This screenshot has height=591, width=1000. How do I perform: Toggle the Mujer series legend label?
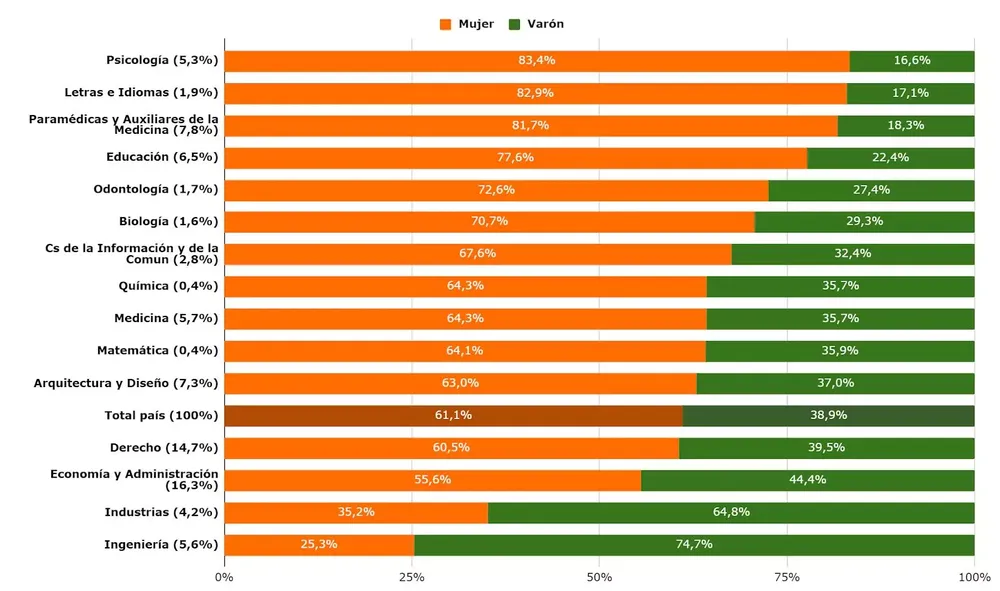476,24
